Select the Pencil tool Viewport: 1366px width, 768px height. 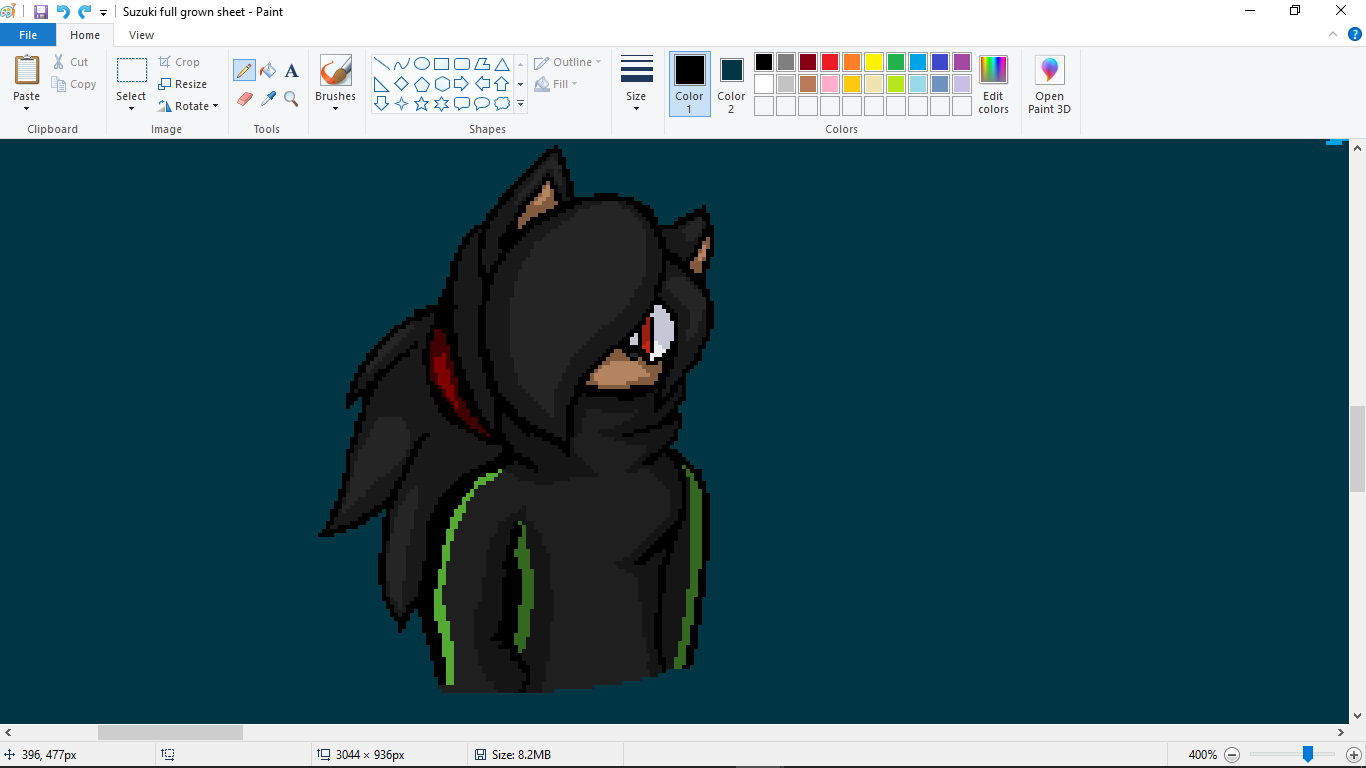pyautogui.click(x=244, y=70)
